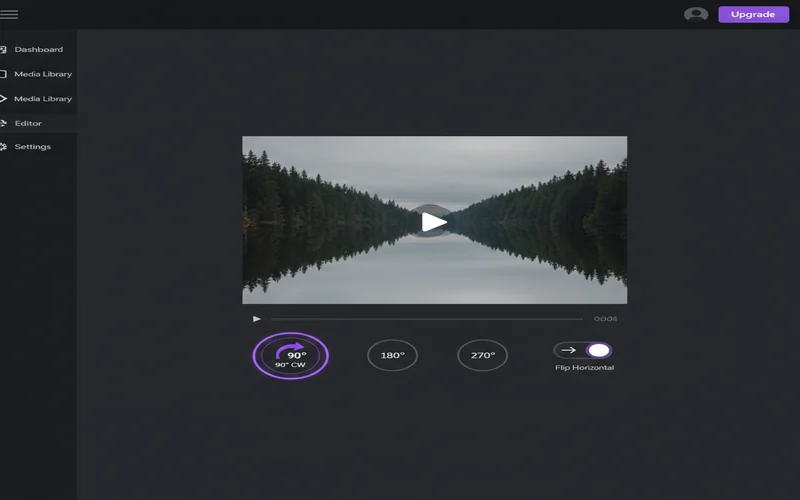800x500 pixels.
Task: Click the Flip Horizontal text label
Action: pyautogui.click(x=584, y=368)
